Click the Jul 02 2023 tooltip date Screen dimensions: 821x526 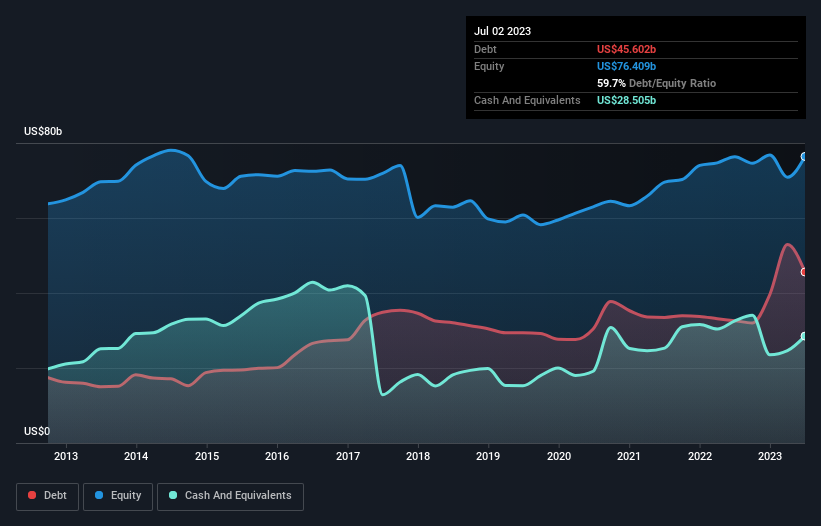click(502, 31)
